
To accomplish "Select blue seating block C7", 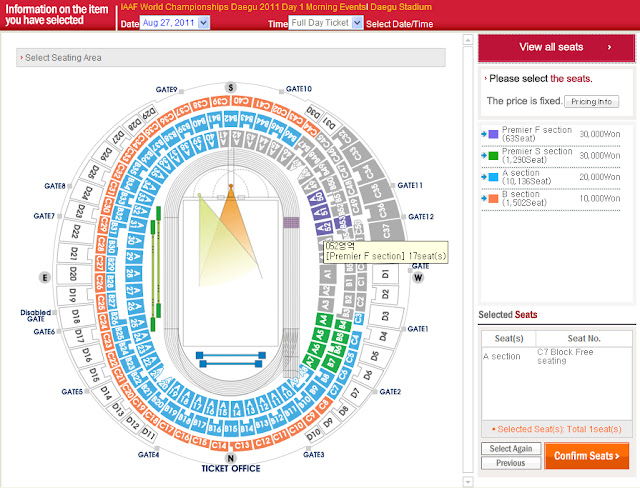I will (335, 391).
